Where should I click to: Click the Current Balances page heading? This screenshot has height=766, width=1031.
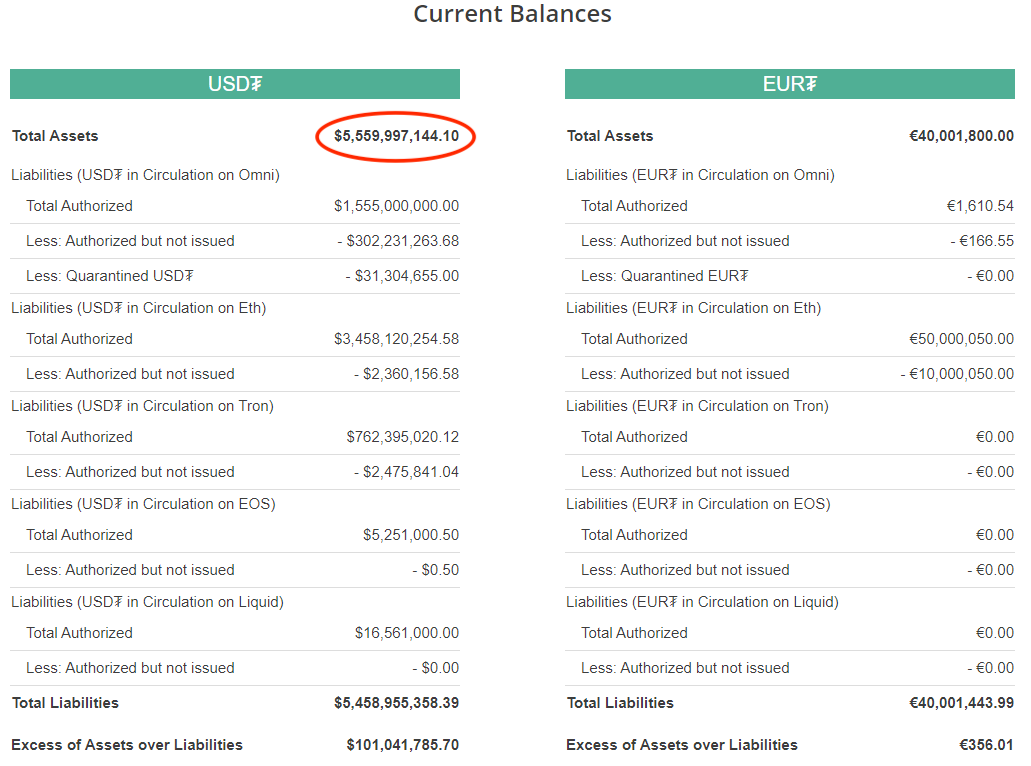[x=512, y=15]
